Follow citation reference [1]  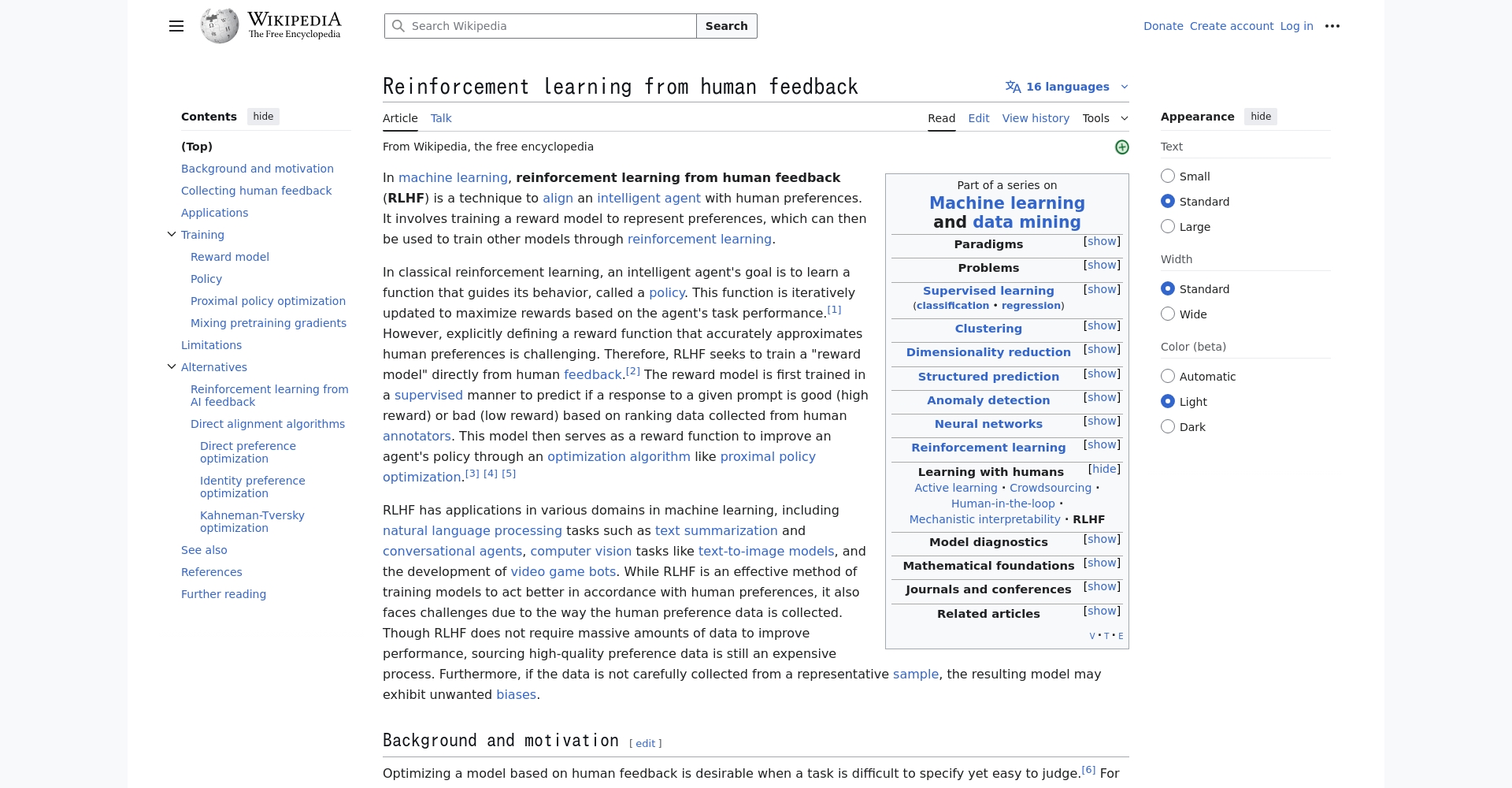834,310
